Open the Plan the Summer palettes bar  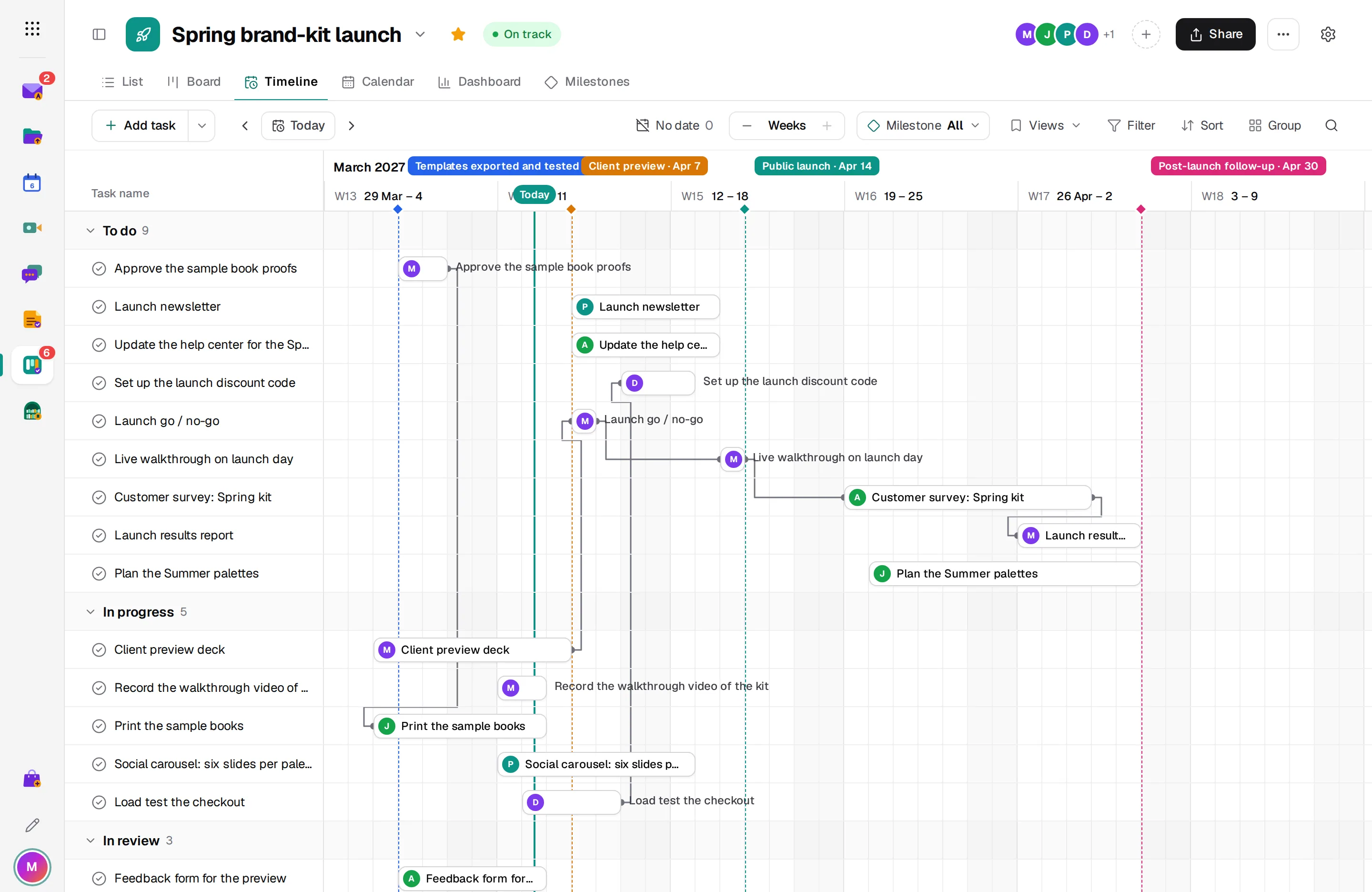1004,573
